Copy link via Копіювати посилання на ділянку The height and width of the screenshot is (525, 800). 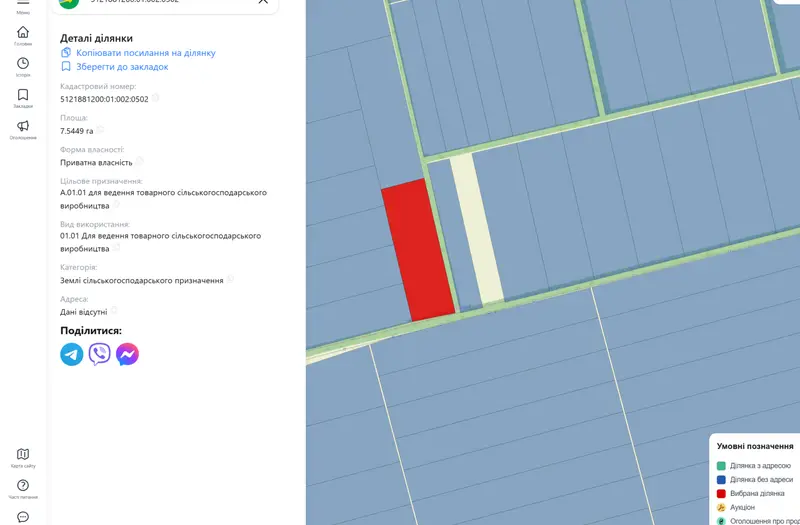point(145,53)
